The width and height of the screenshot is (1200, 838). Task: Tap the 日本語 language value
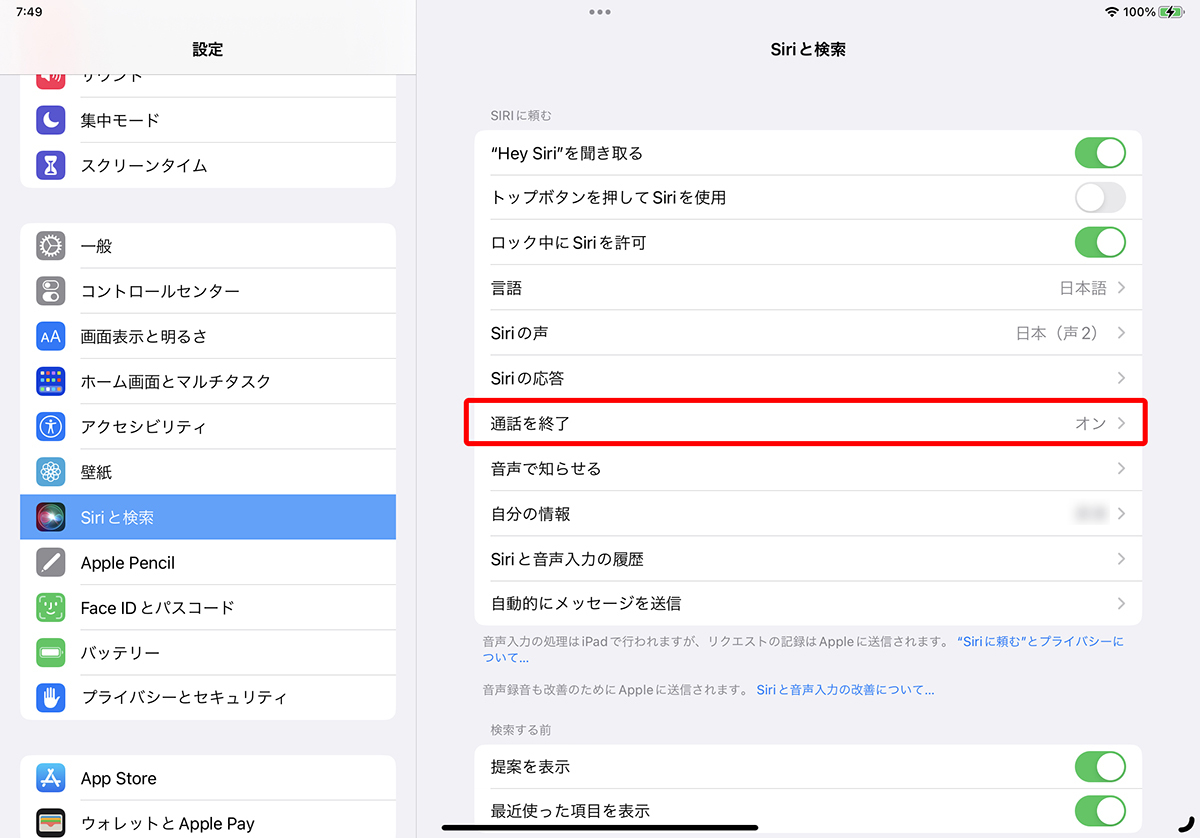click(x=1083, y=288)
